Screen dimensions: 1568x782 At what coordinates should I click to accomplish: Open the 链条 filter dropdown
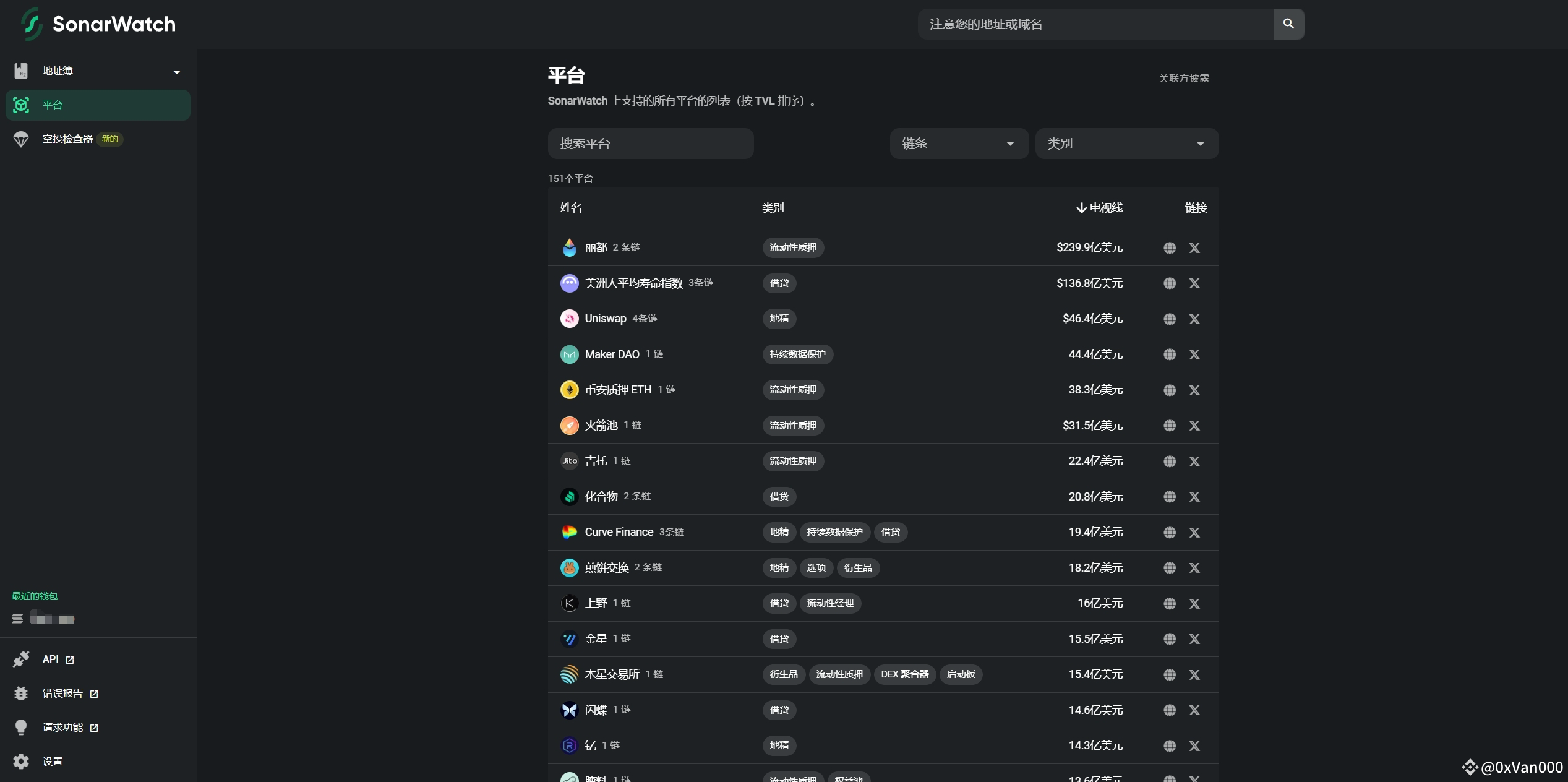(x=958, y=144)
